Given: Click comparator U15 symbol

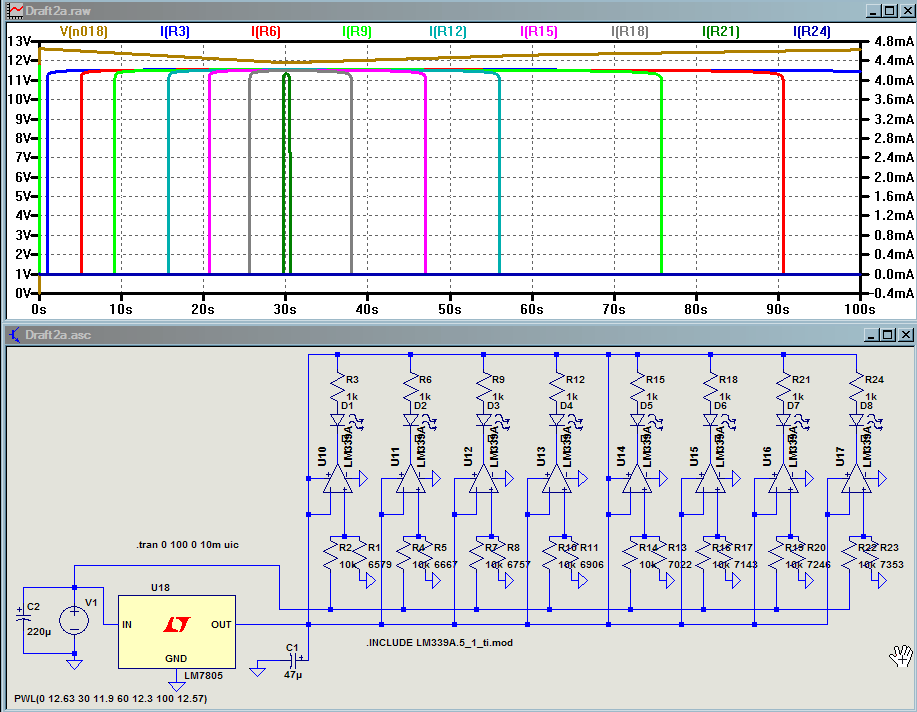Looking at the screenshot, I should point(710,479).
